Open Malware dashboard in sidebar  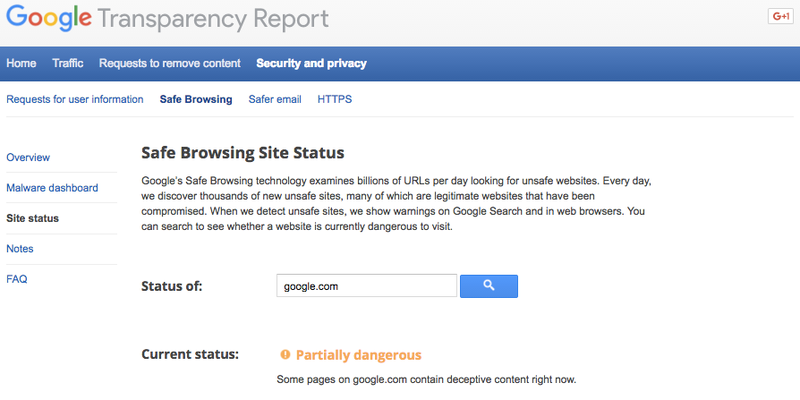[x=52, y=188]
